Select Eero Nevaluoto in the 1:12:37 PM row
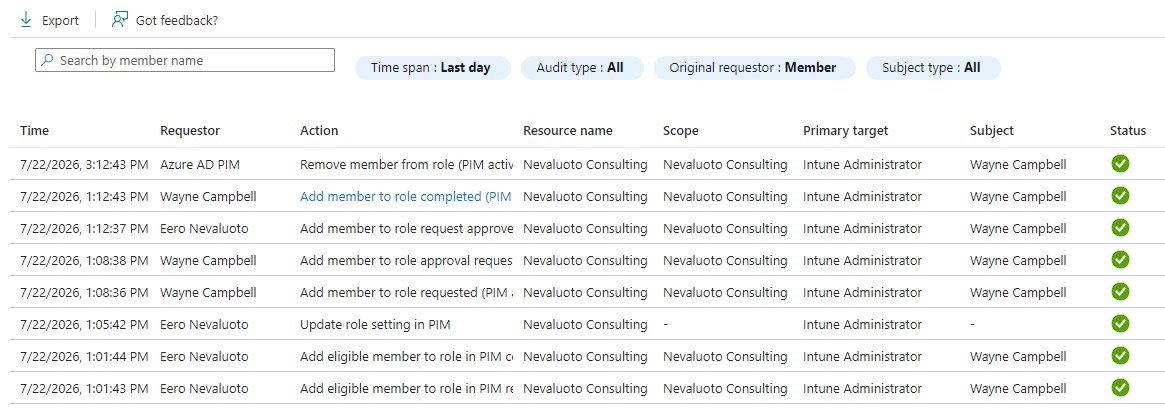 [x=204, y=229]
